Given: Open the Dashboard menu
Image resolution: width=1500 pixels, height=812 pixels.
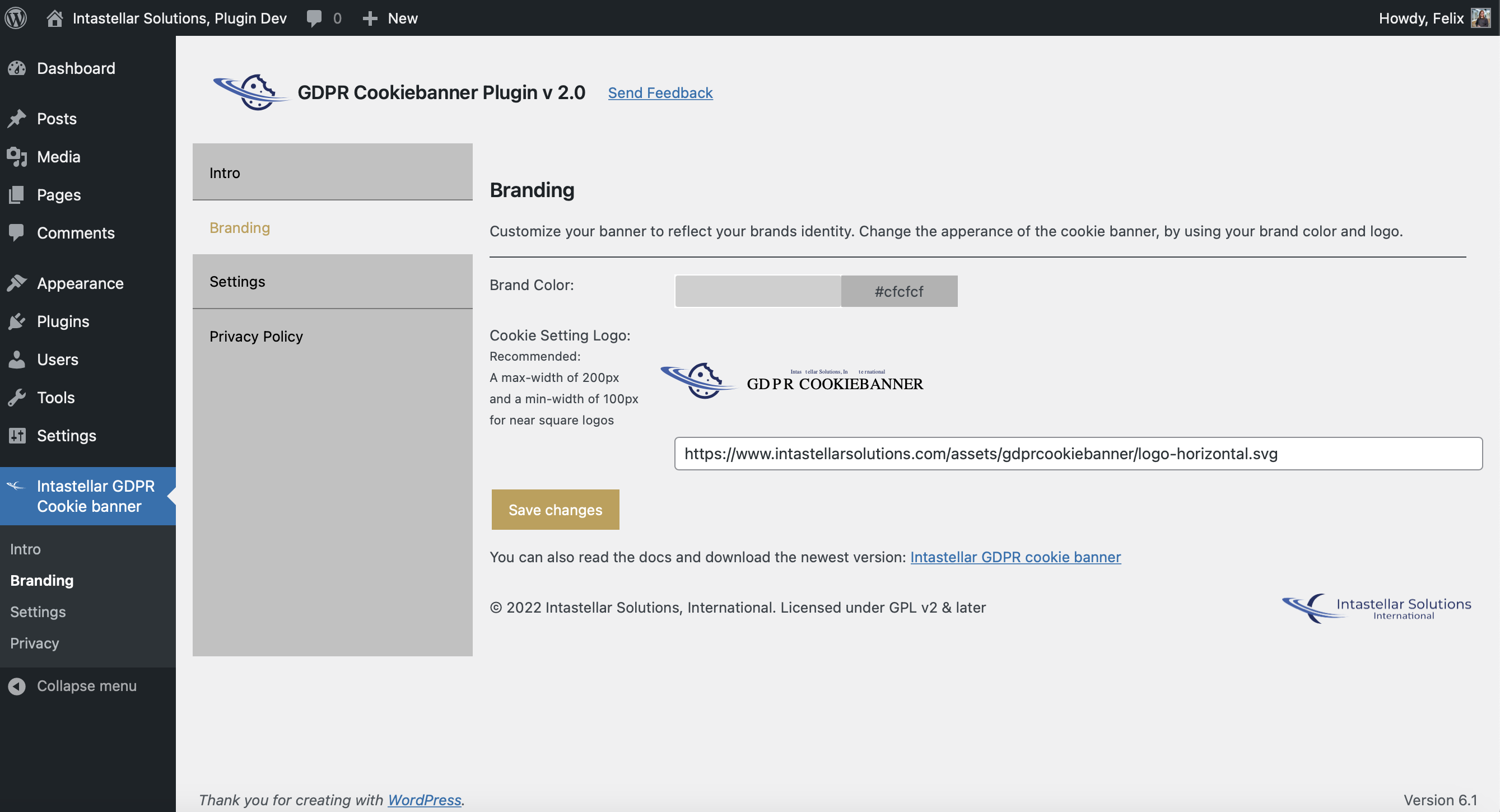Looking at the screenshot, I should (x=88, y=68).
